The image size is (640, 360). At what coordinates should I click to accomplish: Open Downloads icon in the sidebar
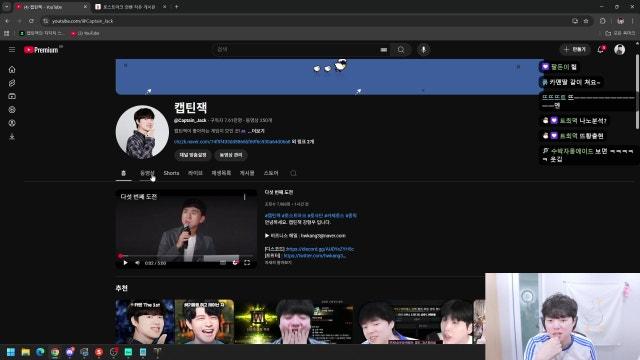tap(12, 137)
